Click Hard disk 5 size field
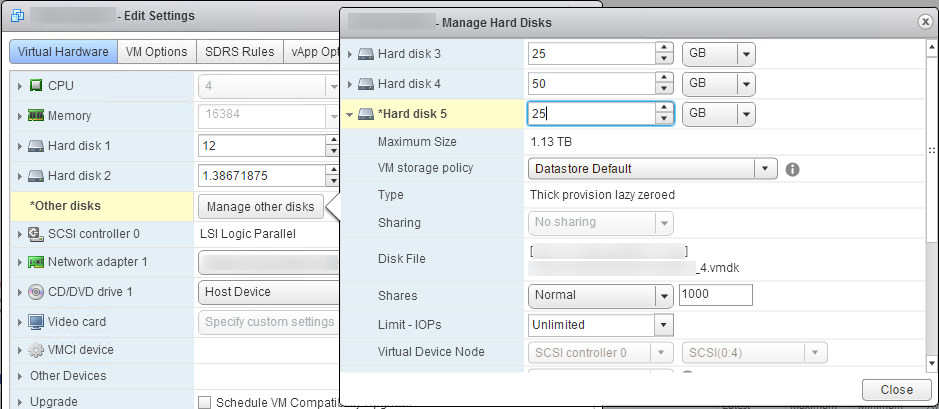This screenshot has height=409, width=939. coord(592,114)
